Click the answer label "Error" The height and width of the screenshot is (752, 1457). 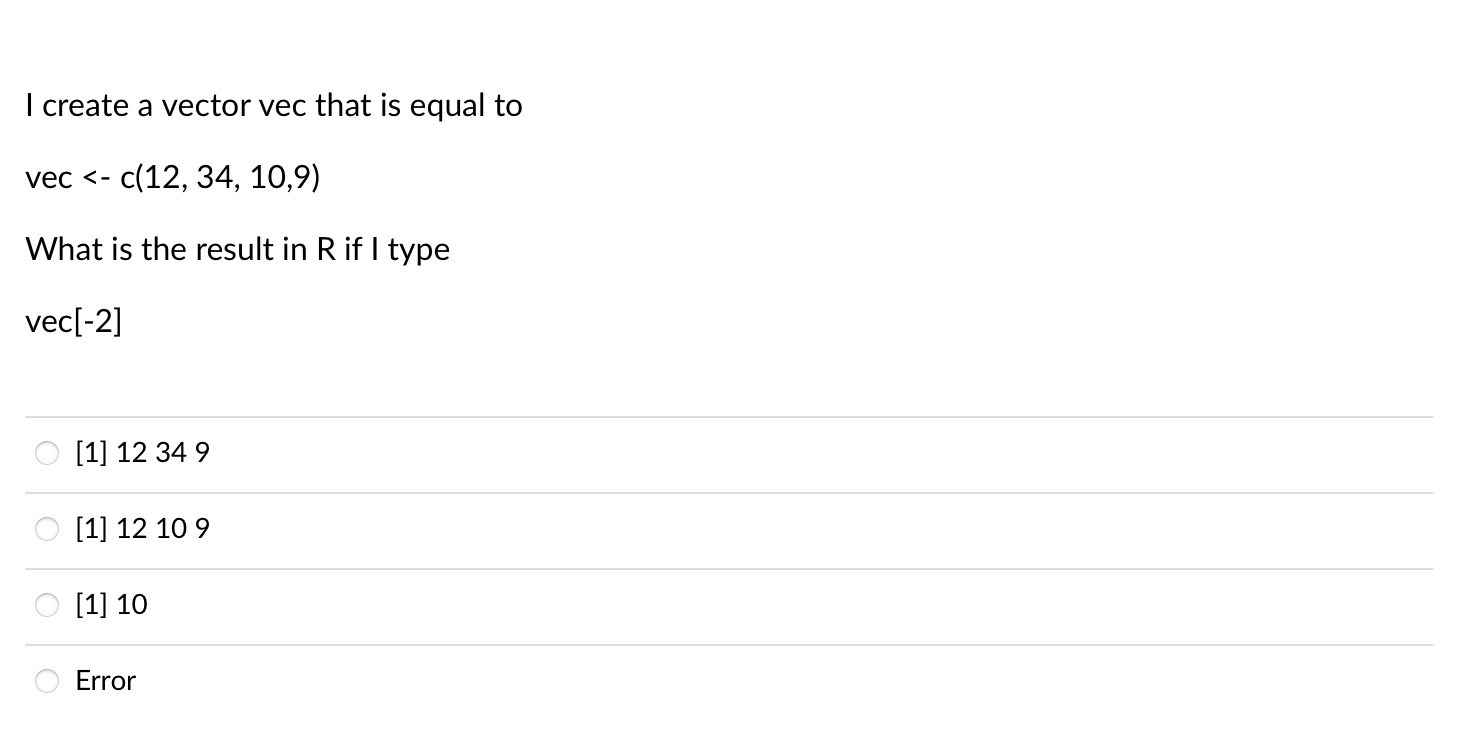(x=104, y=681)
